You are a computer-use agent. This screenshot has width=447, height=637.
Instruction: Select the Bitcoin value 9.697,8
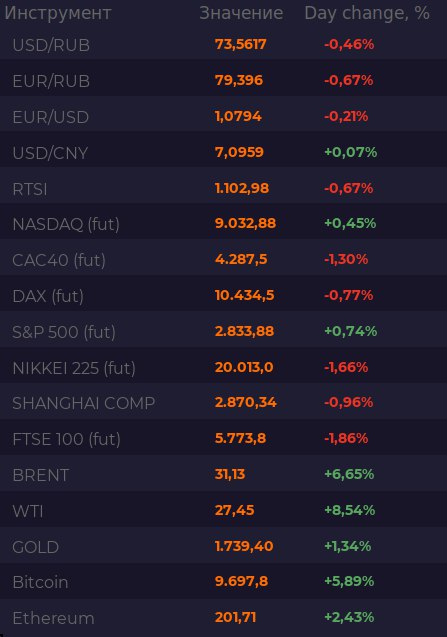[241, 581]
